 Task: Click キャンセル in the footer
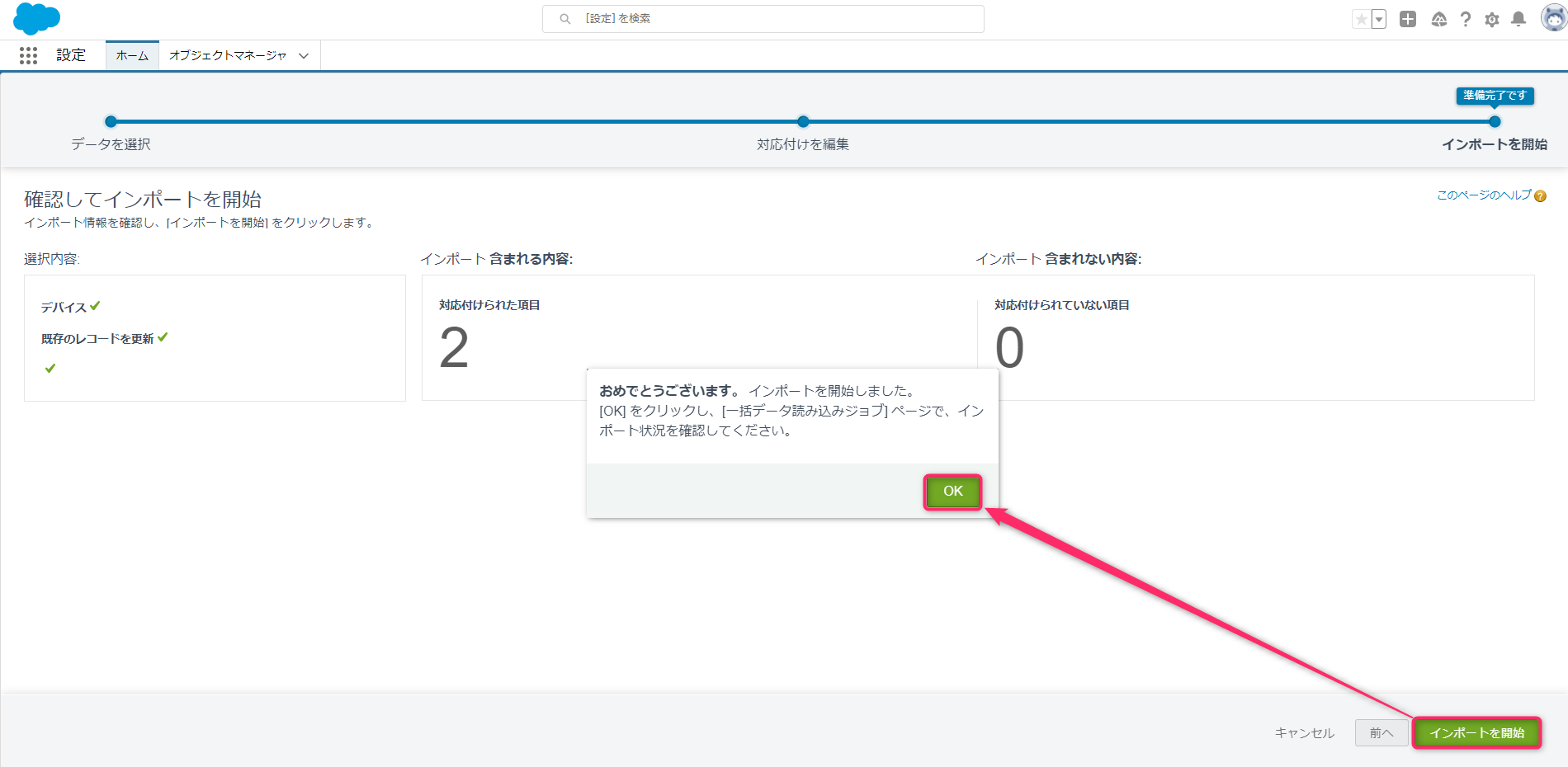point(1305,733)
